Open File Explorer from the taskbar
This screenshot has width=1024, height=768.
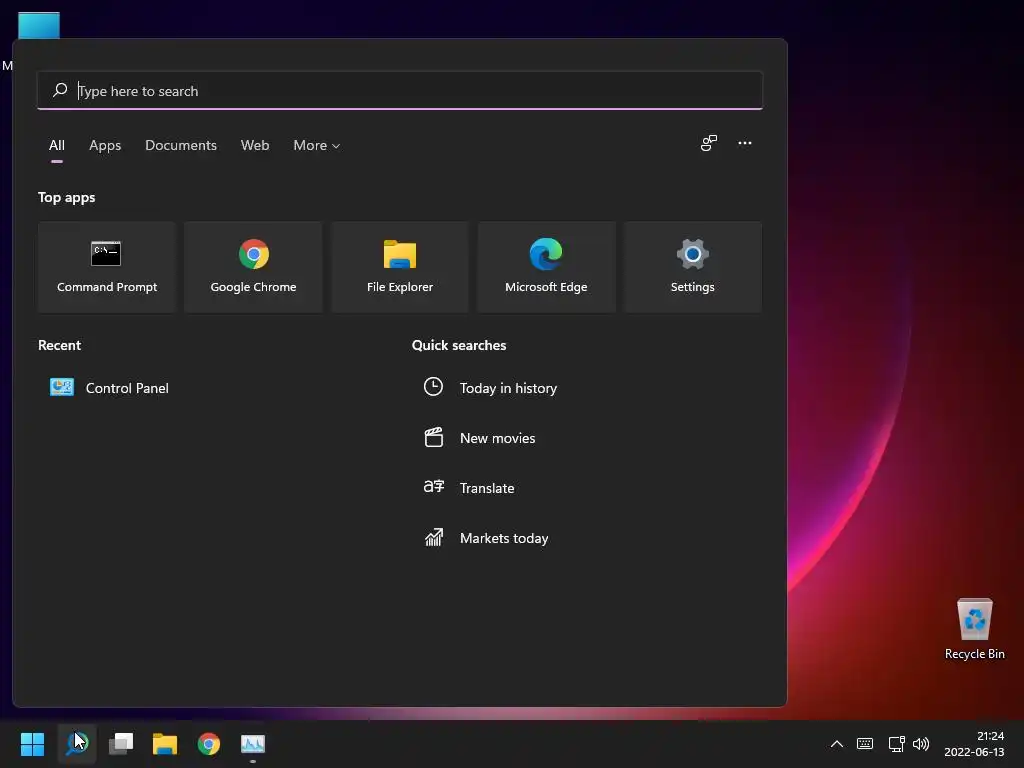[x=165, y=744]
